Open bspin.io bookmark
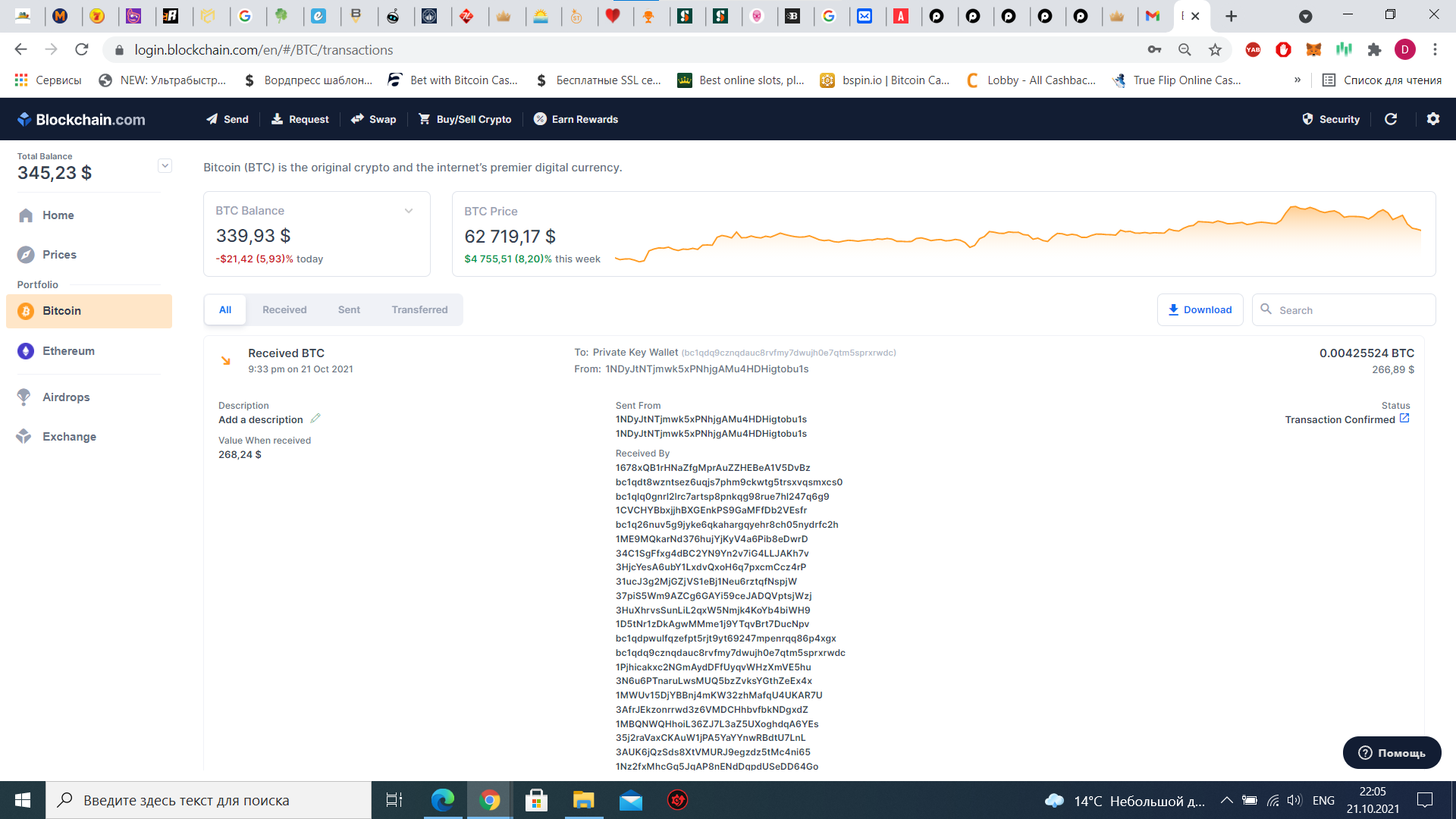The height and width of the screenshot is (819, 1456). [x=884, y=80]
